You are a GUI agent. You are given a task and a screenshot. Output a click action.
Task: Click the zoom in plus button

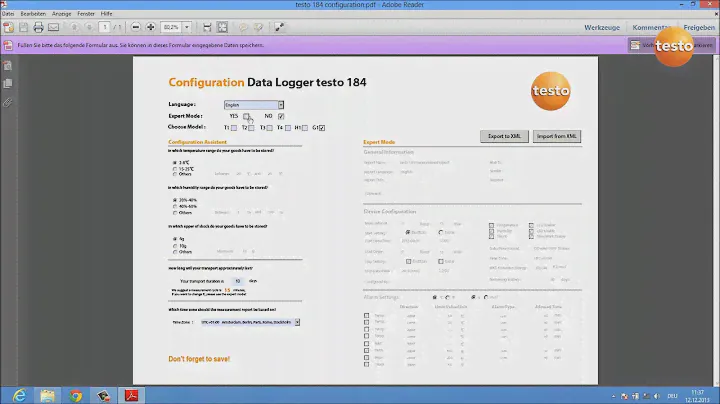150,26
